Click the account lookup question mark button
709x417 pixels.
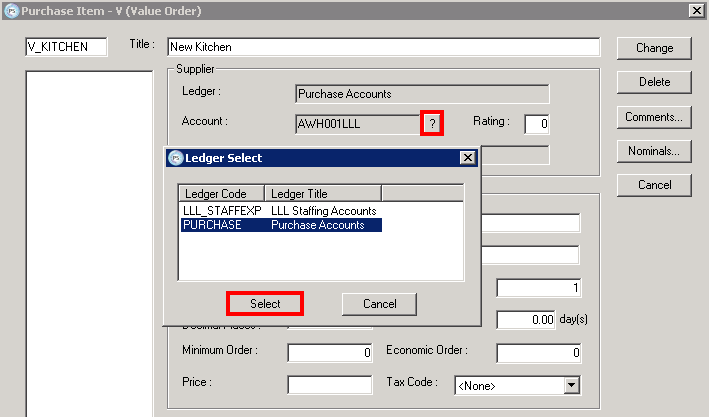coord(431,123)
